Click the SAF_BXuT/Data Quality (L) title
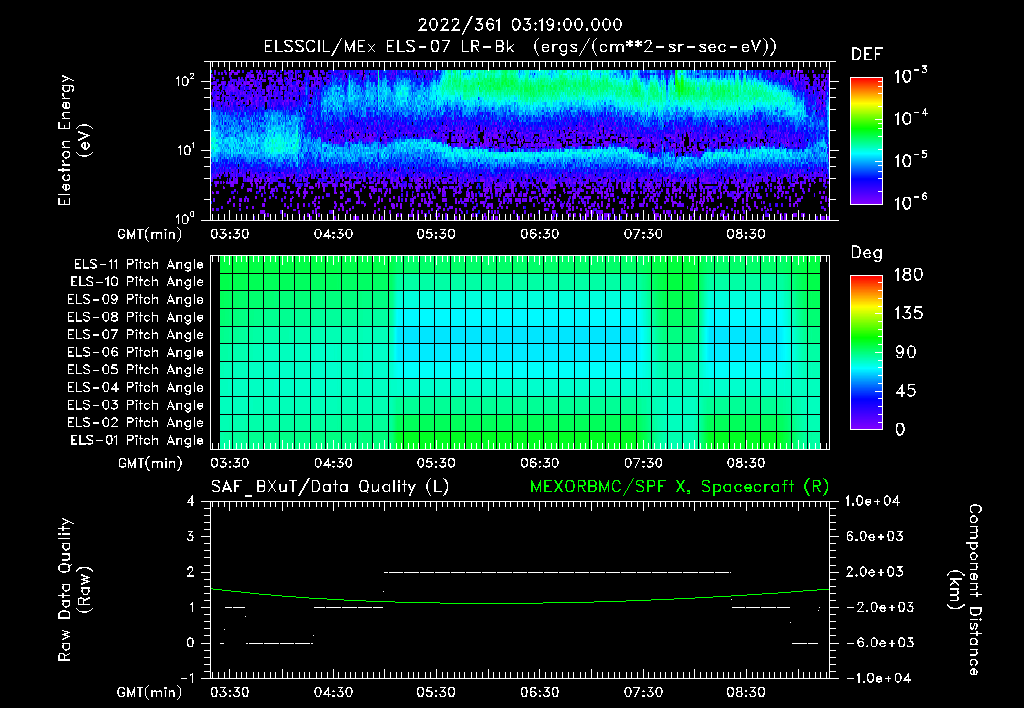This screenshot has height=708, width=1024. (x=330, y=487)
